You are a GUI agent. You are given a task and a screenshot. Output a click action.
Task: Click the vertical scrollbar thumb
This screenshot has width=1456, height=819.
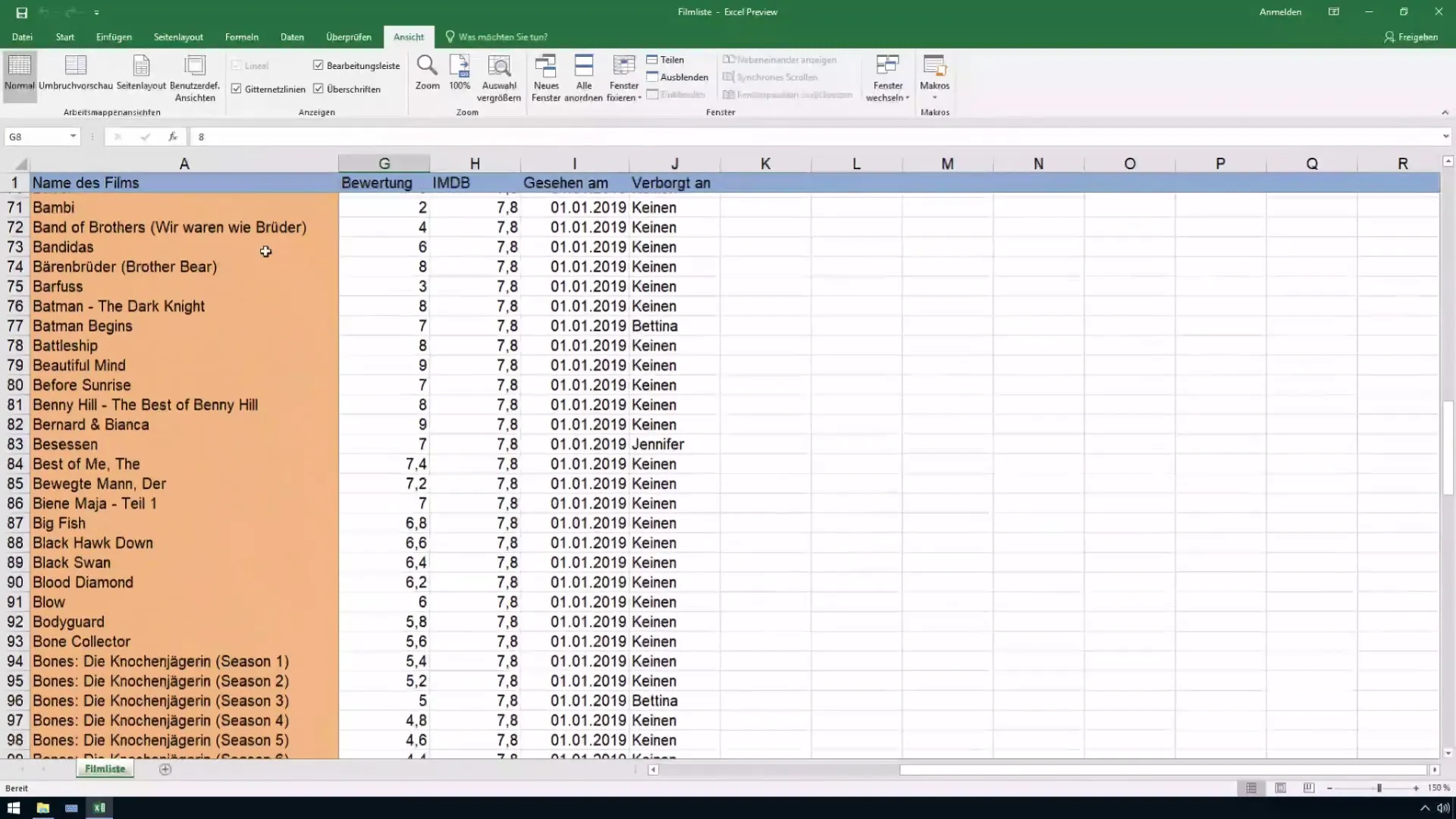pyautogui.click(x=1448, y=447)
